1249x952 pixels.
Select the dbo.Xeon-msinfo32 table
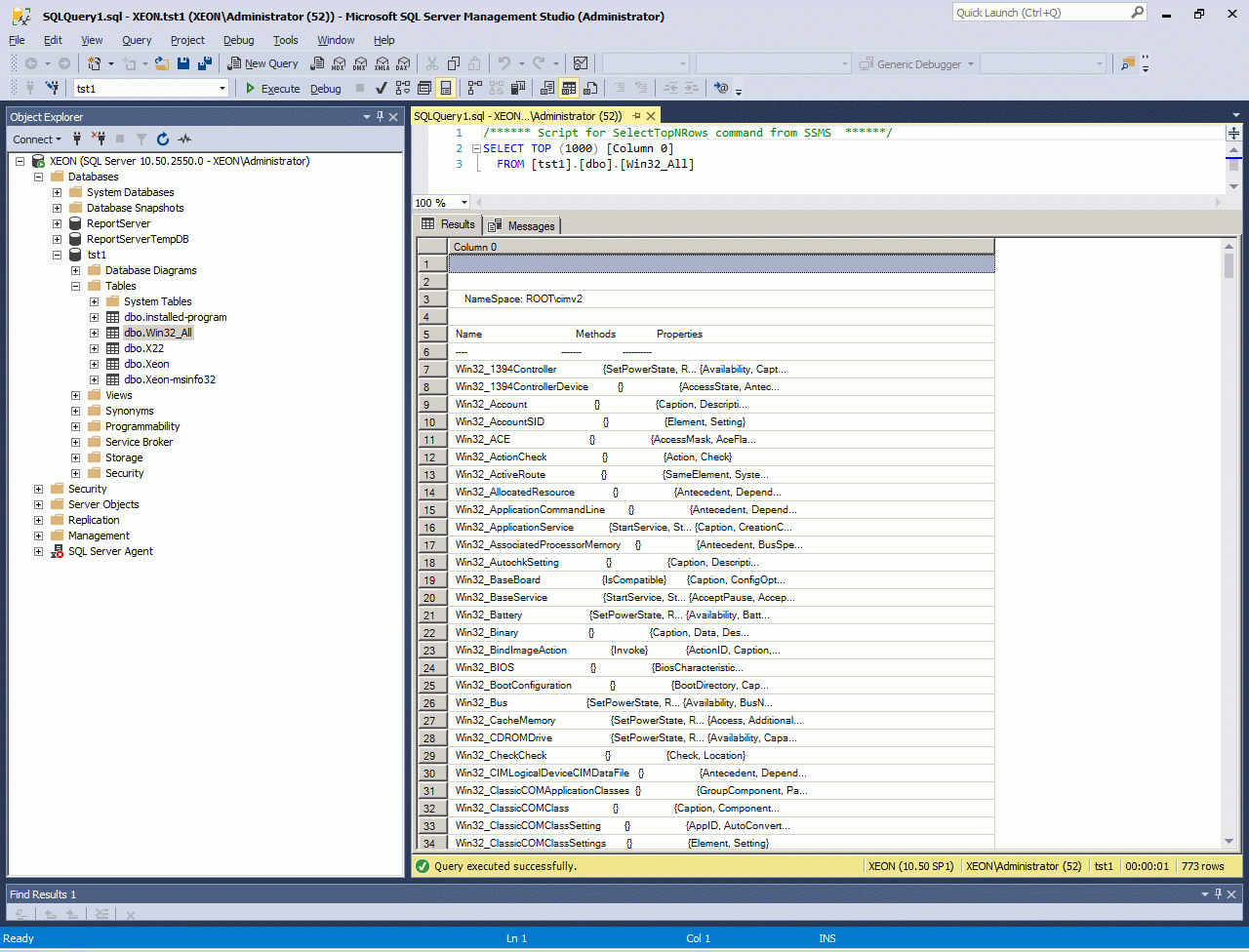coord(170,379)
